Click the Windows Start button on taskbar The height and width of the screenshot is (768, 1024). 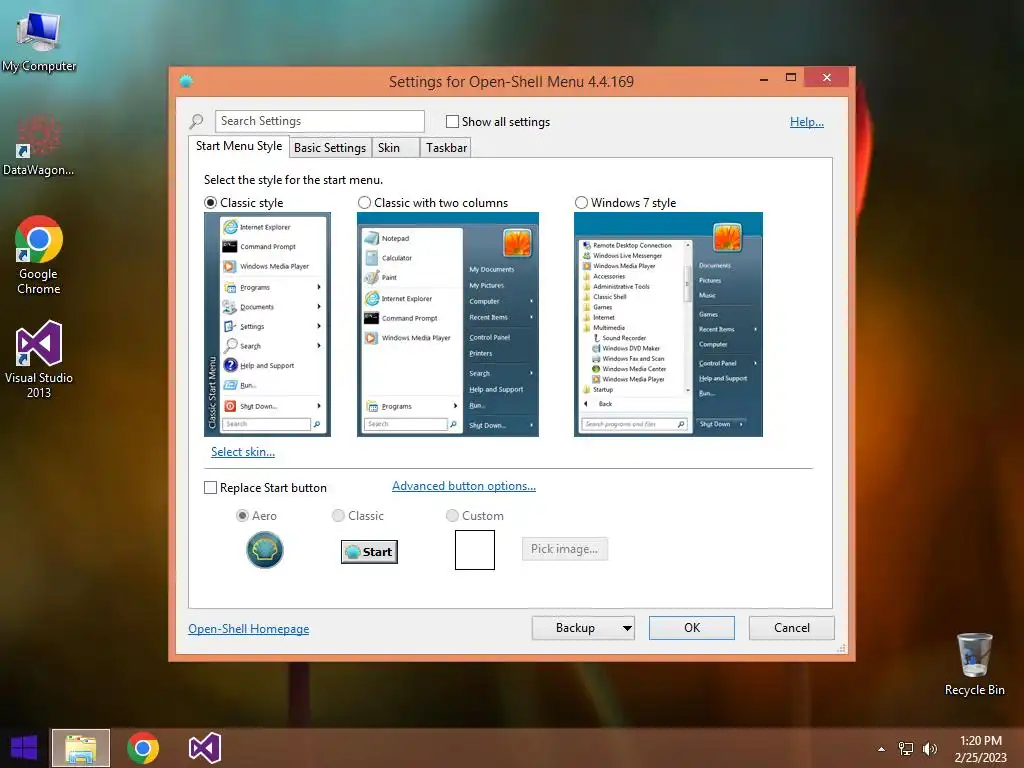[x=24, y=748]
